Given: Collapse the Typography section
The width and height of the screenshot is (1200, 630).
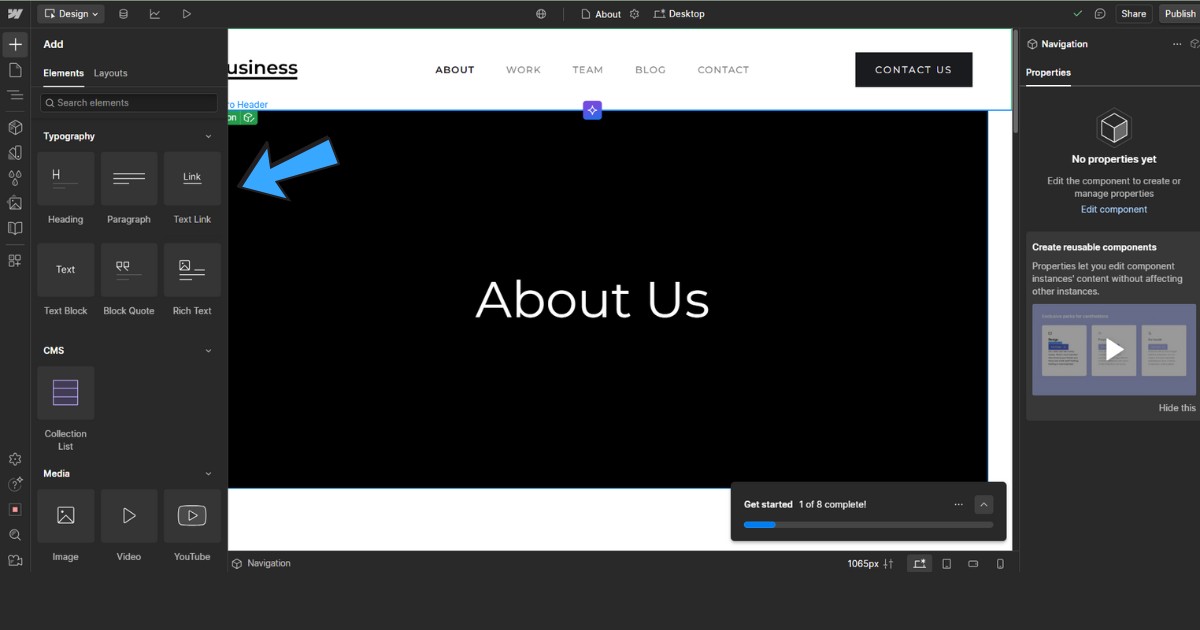Looking at the screenshot, I should (208, 136).
